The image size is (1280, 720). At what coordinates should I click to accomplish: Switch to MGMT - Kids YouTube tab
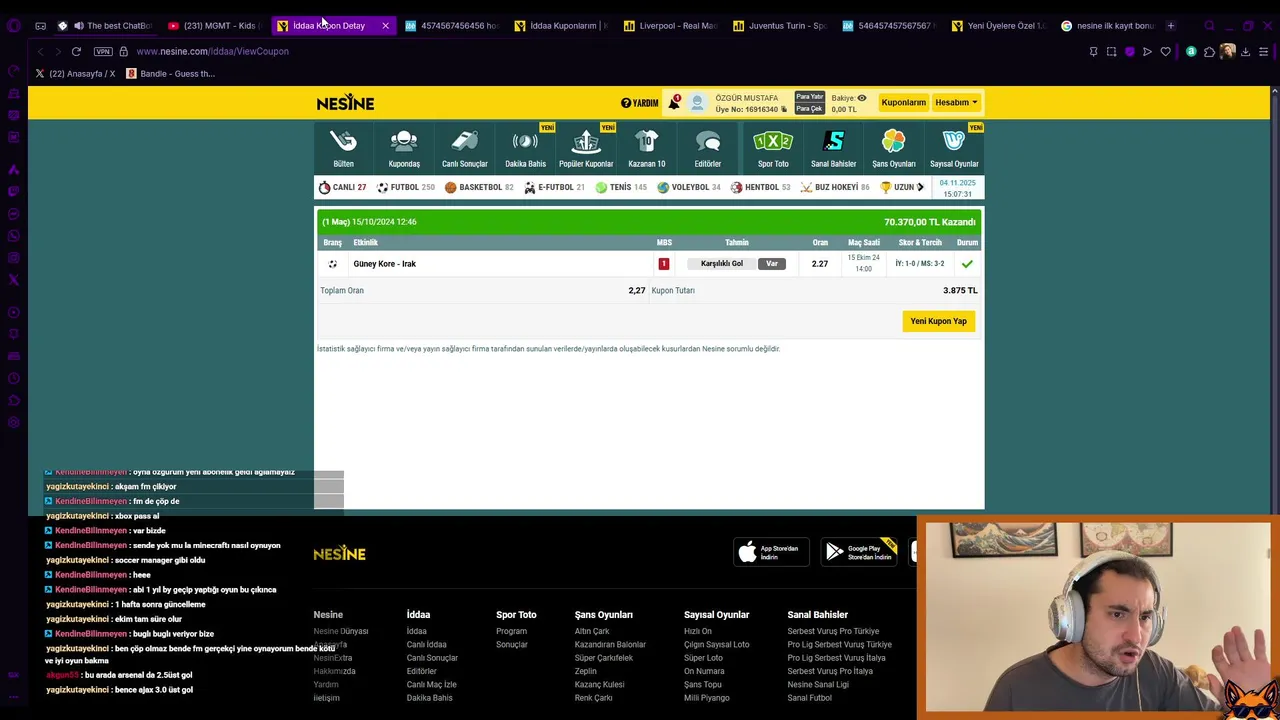213,25
